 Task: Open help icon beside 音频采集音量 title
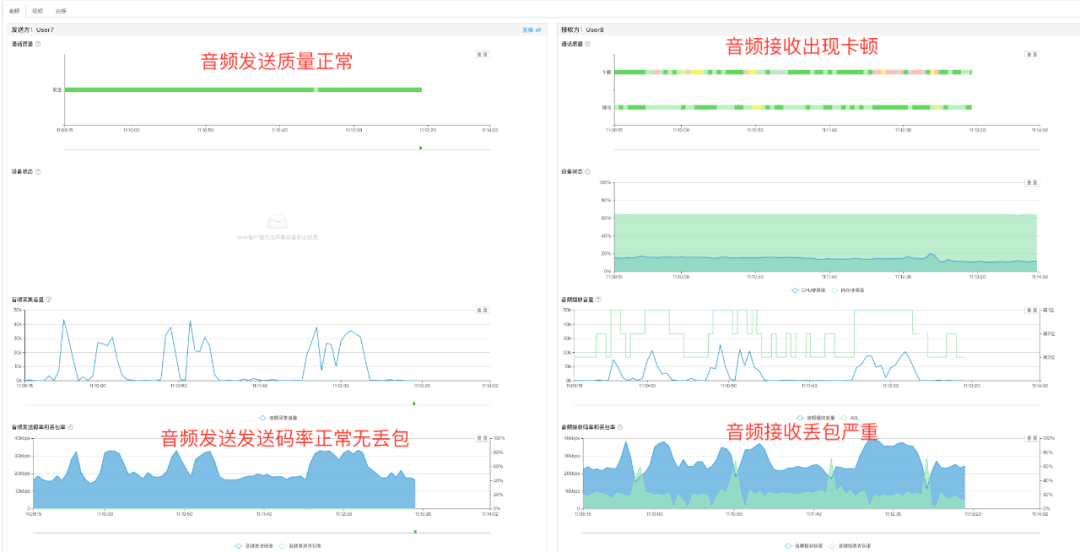48,300
